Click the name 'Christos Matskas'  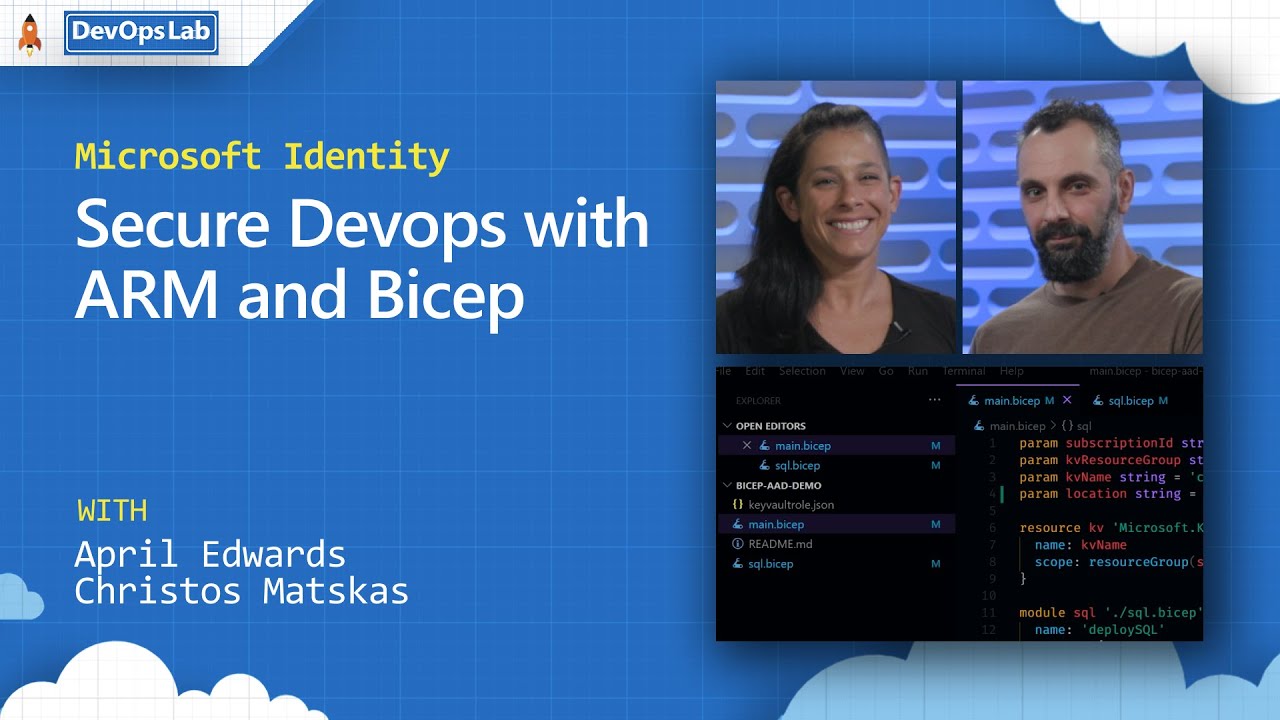click(242, 591)
